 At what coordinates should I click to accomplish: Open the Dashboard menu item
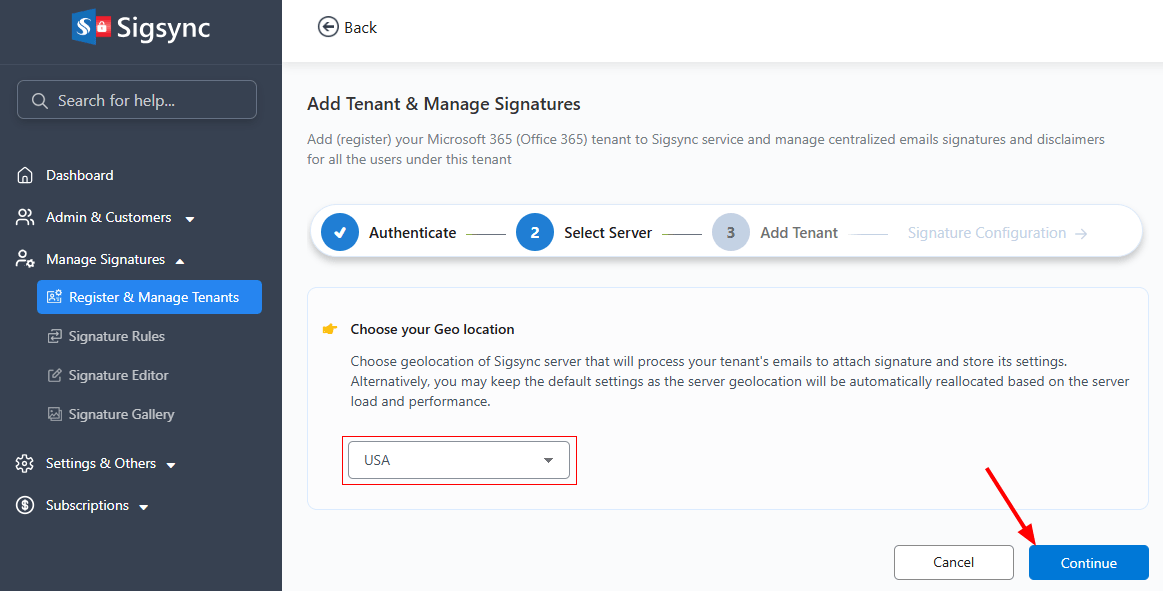(x=80, y=175)
